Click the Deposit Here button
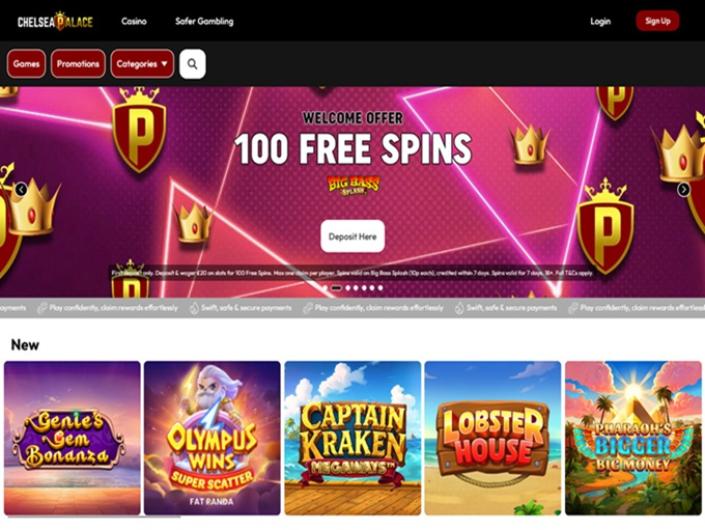705x530 pixels. point(352,236)
